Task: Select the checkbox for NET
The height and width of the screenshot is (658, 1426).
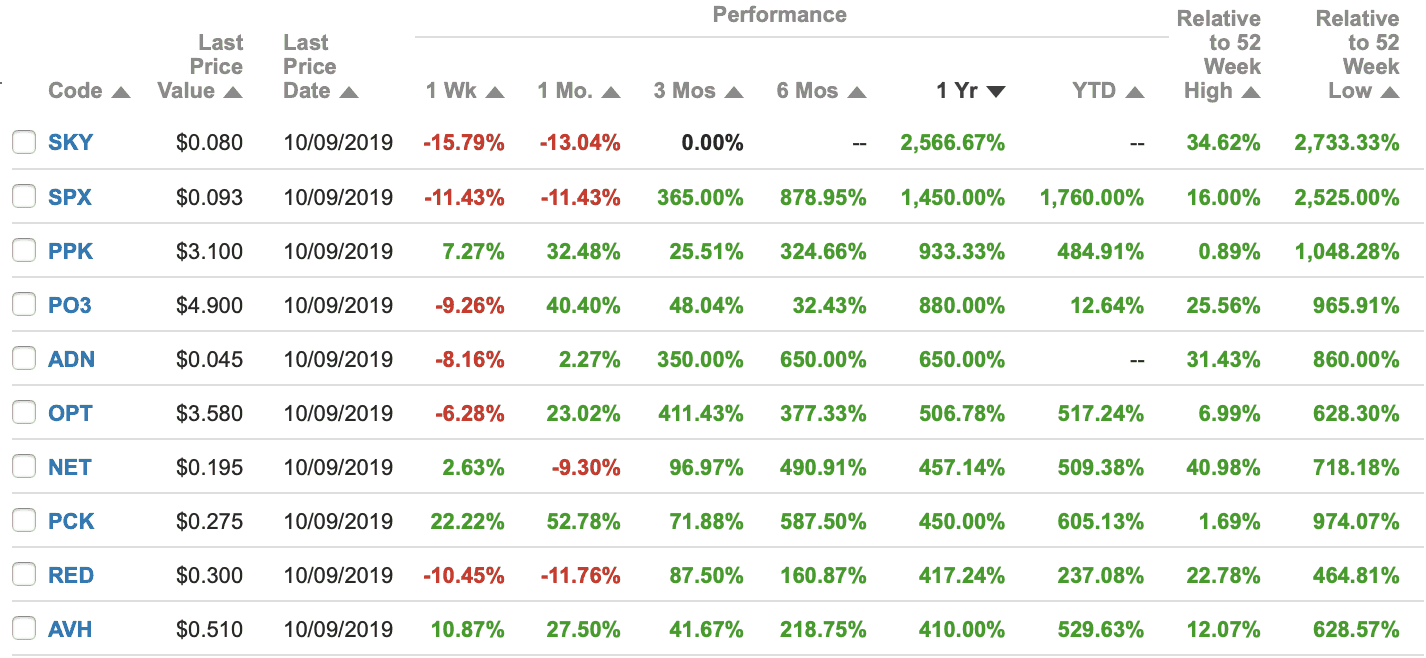Action: 24,467
